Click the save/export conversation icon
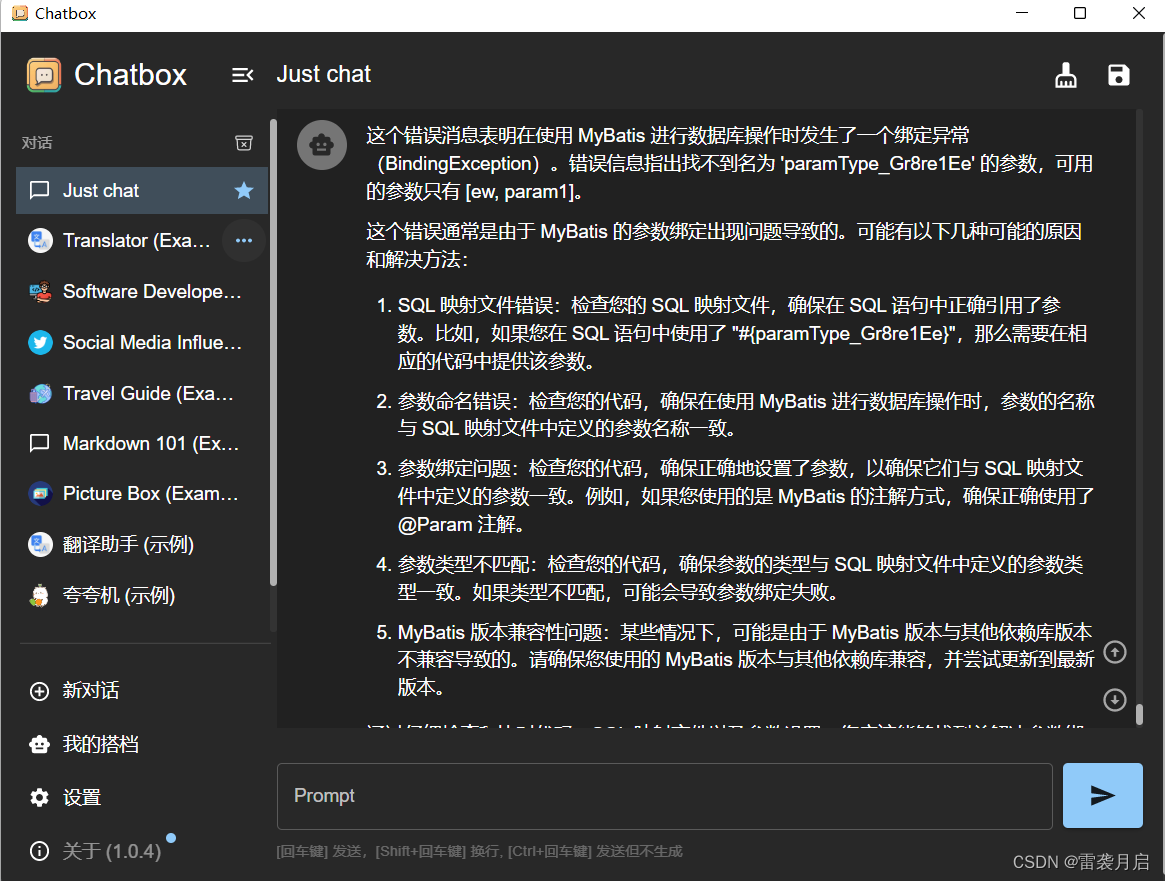 [1118, 75]
